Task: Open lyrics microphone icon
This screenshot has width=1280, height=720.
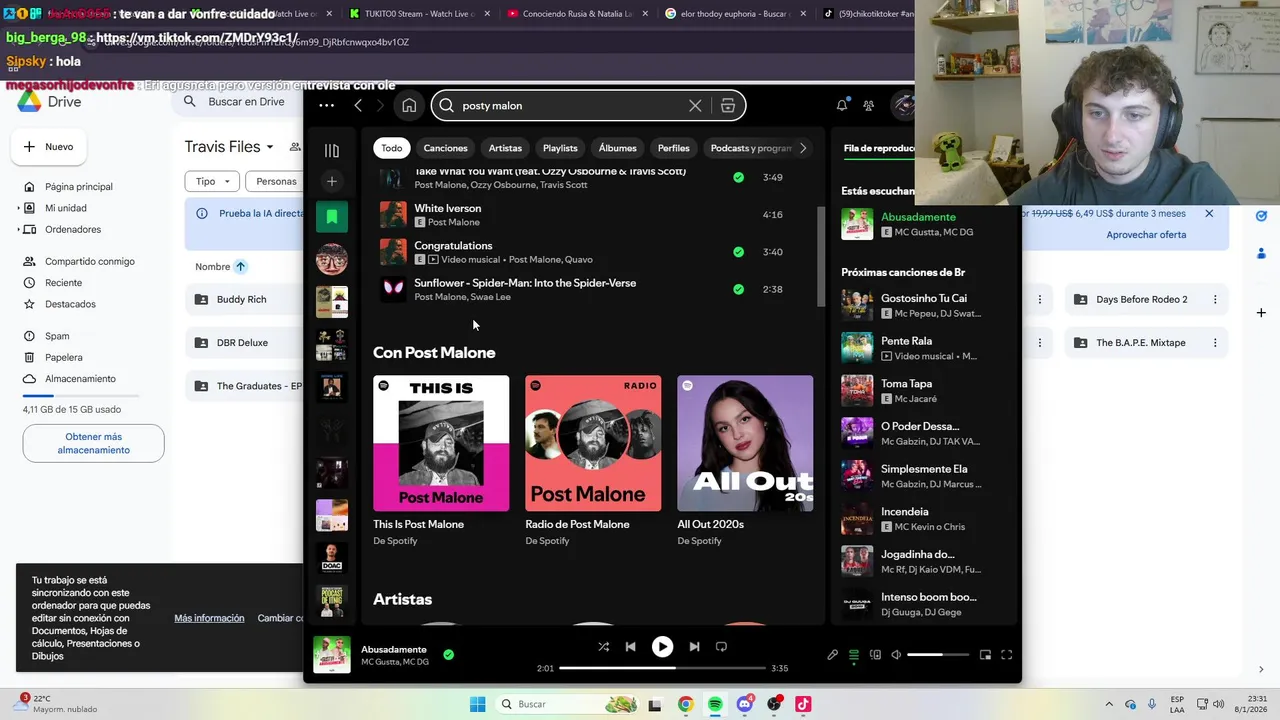Action: click(x=832, y=655)
